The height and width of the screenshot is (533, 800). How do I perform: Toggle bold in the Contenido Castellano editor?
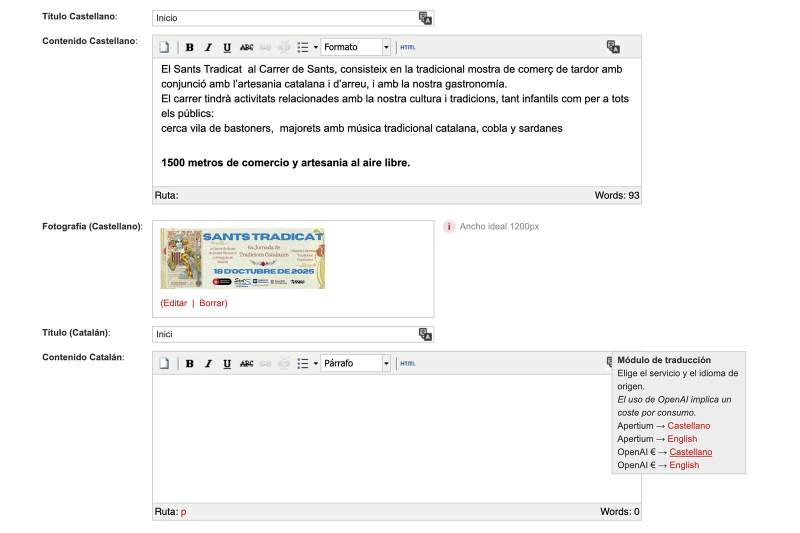(190, 47)
